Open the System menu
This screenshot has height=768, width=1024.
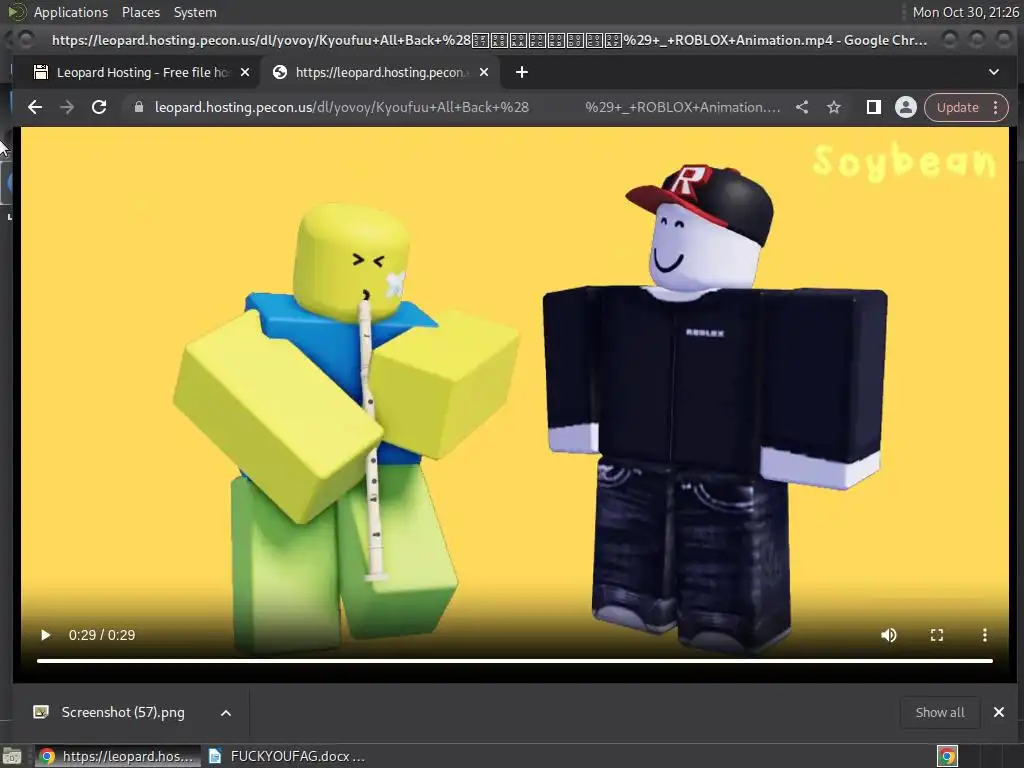coord(195,12)
